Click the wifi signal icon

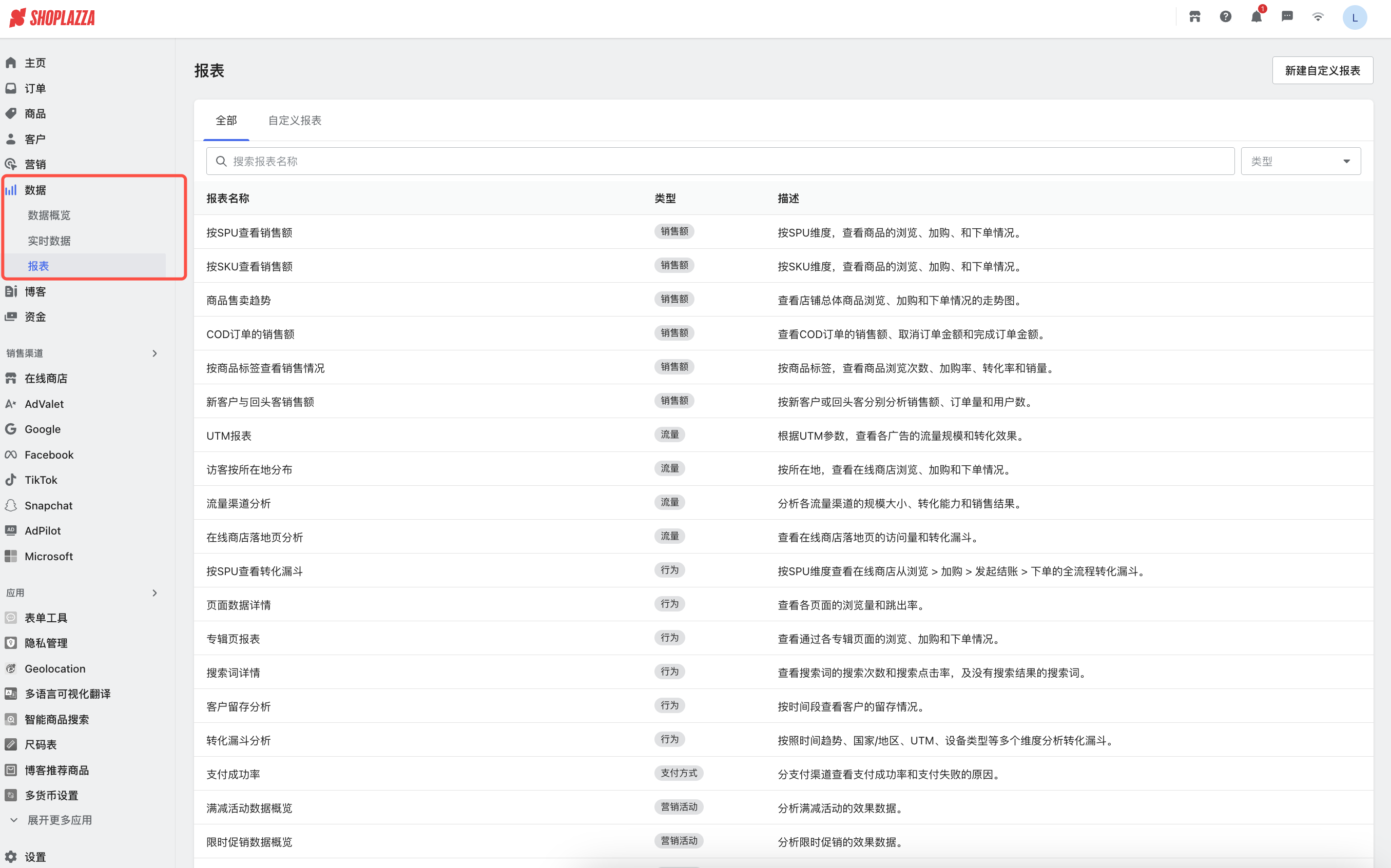tap(1318, 17)
